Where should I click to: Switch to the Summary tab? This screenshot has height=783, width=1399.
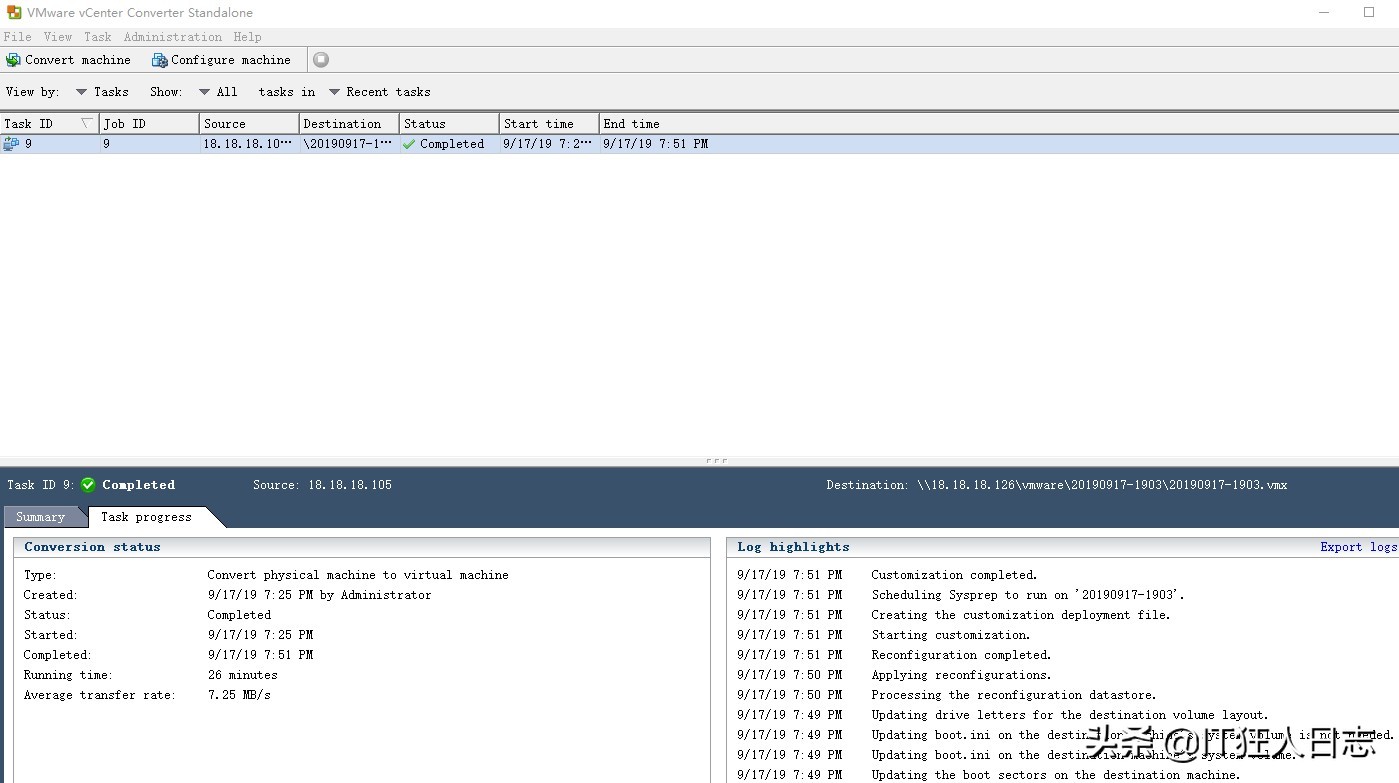point(40,517)
